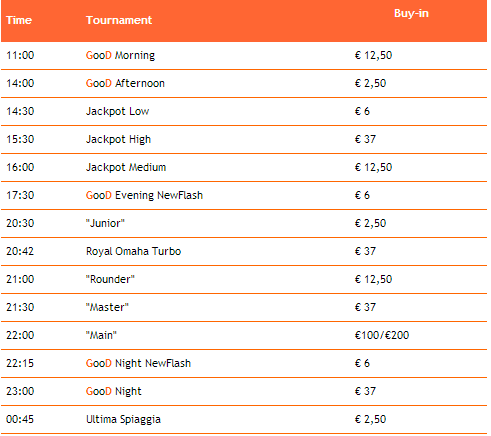Screen dimensions: 491x436
Task: Open Jackpot Medium tournament entry
Action: [126, 167]
